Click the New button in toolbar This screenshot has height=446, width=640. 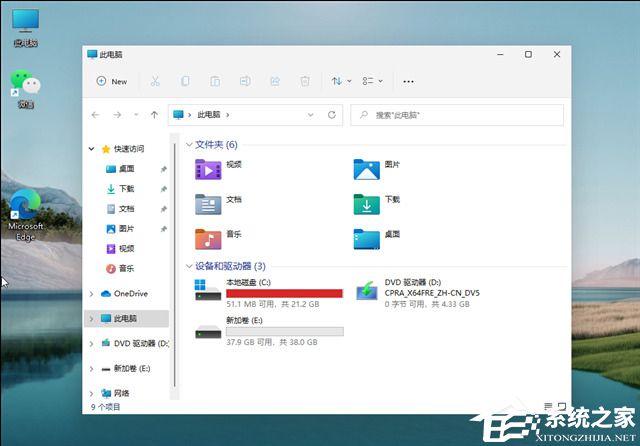tap(112, 81)
